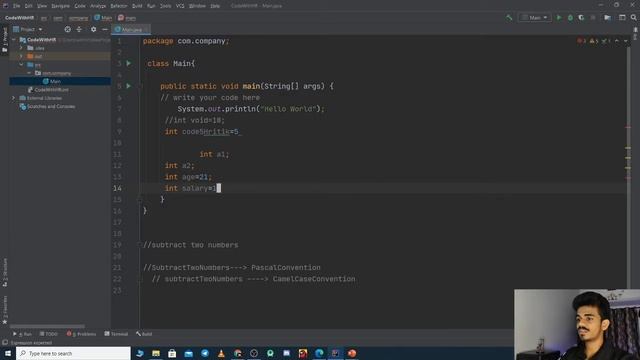Click the red error stripe mark beside line 9

coord(628,127)
